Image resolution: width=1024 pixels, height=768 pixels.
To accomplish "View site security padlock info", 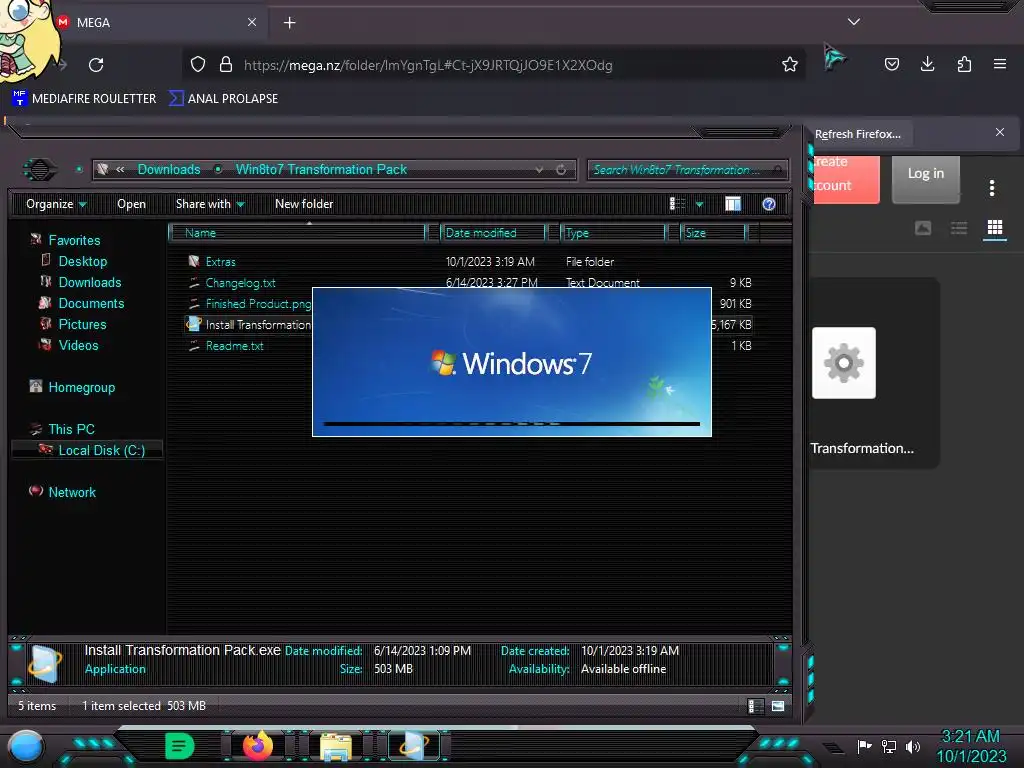I will [226, 64].
